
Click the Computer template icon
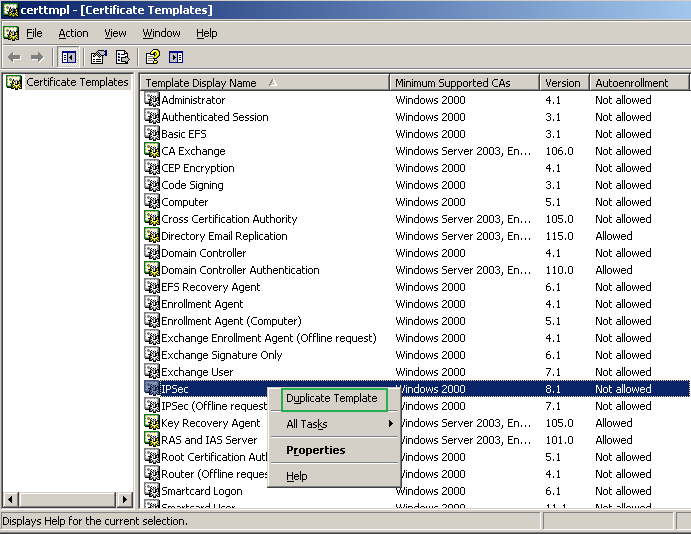[x=152, y=201]
